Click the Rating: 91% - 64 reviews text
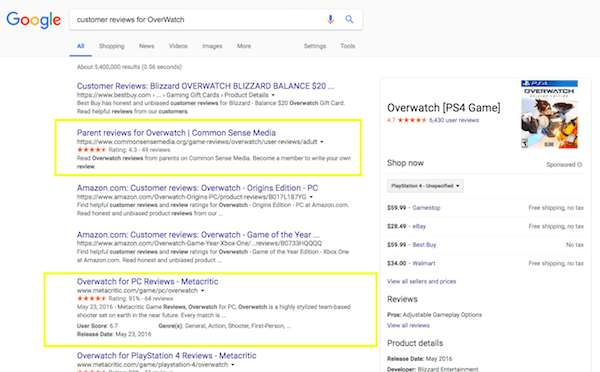This screenshot has height=372, width=600. [140, 299]
